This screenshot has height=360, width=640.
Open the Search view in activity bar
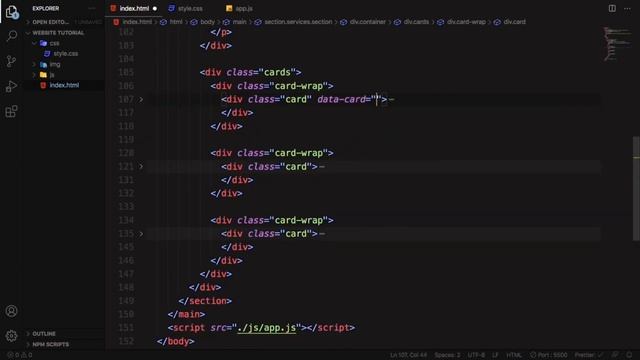coord(11,36)
